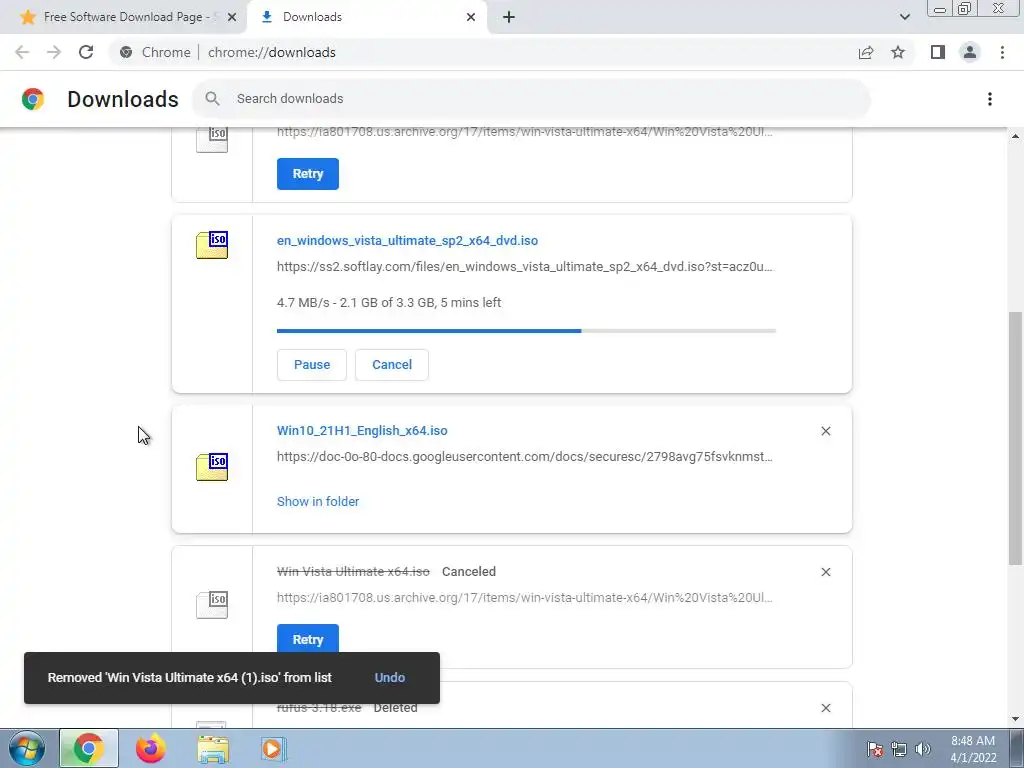Open a new tab with plus button
Screen dimensions: 1024x768
509,17
